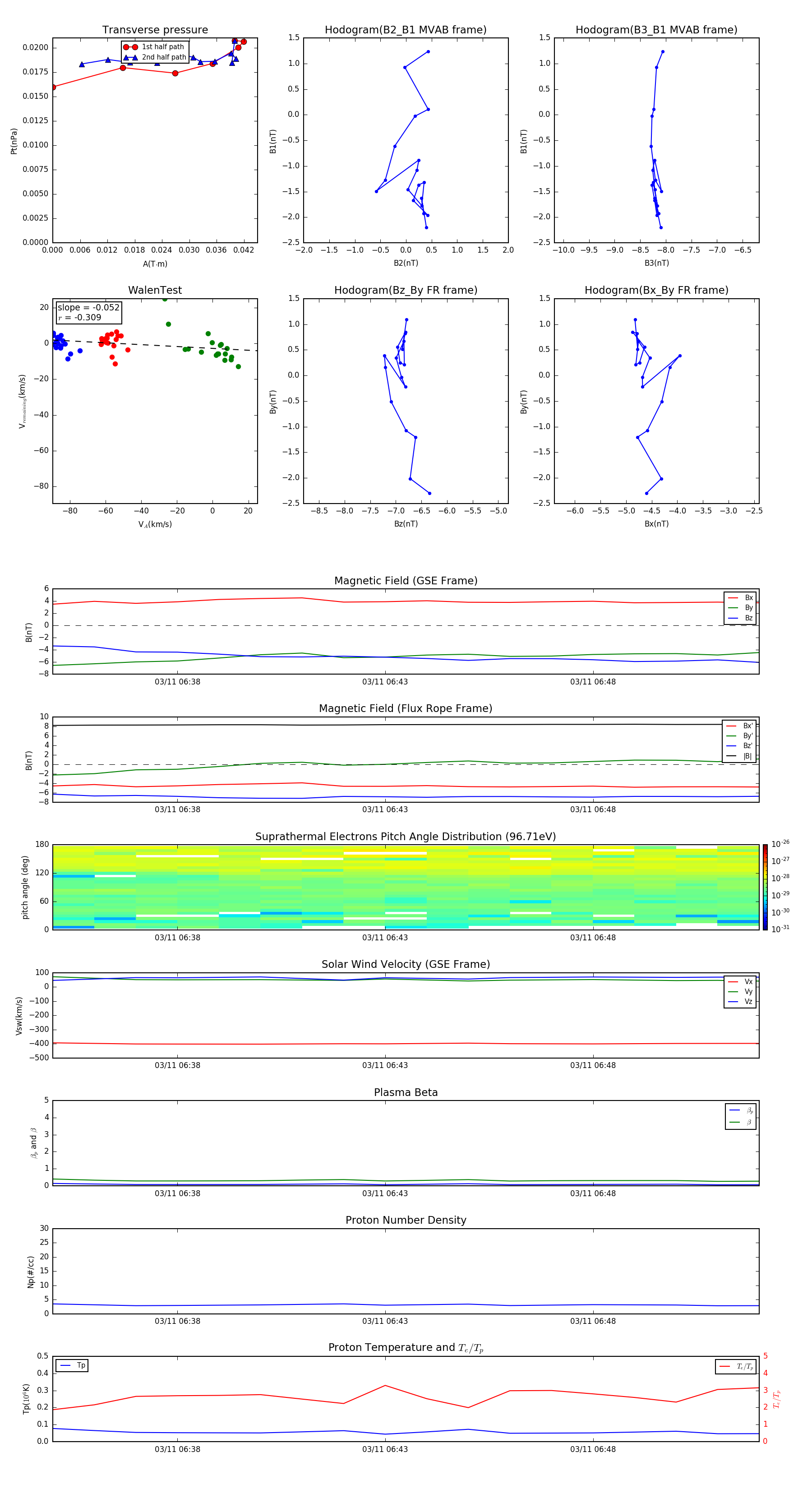The height and width of the screenshot is (1489, 812).
Task: Click the slope and r annotation box in WalenTest
Action: (x=88, y=312)
